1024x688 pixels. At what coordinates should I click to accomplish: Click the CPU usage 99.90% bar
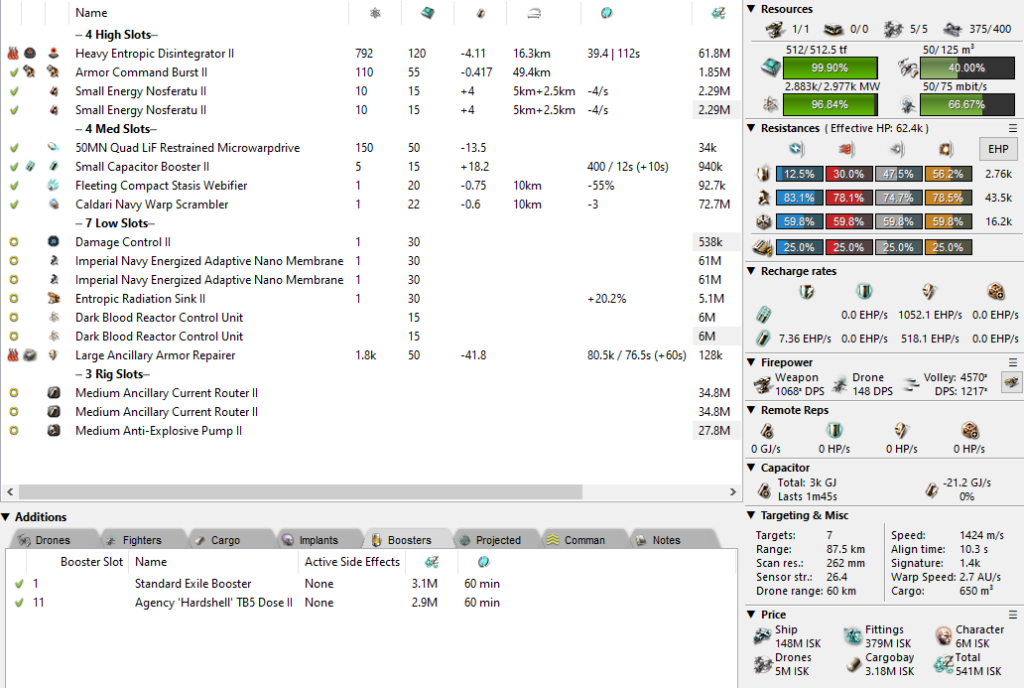click(830, 67)
